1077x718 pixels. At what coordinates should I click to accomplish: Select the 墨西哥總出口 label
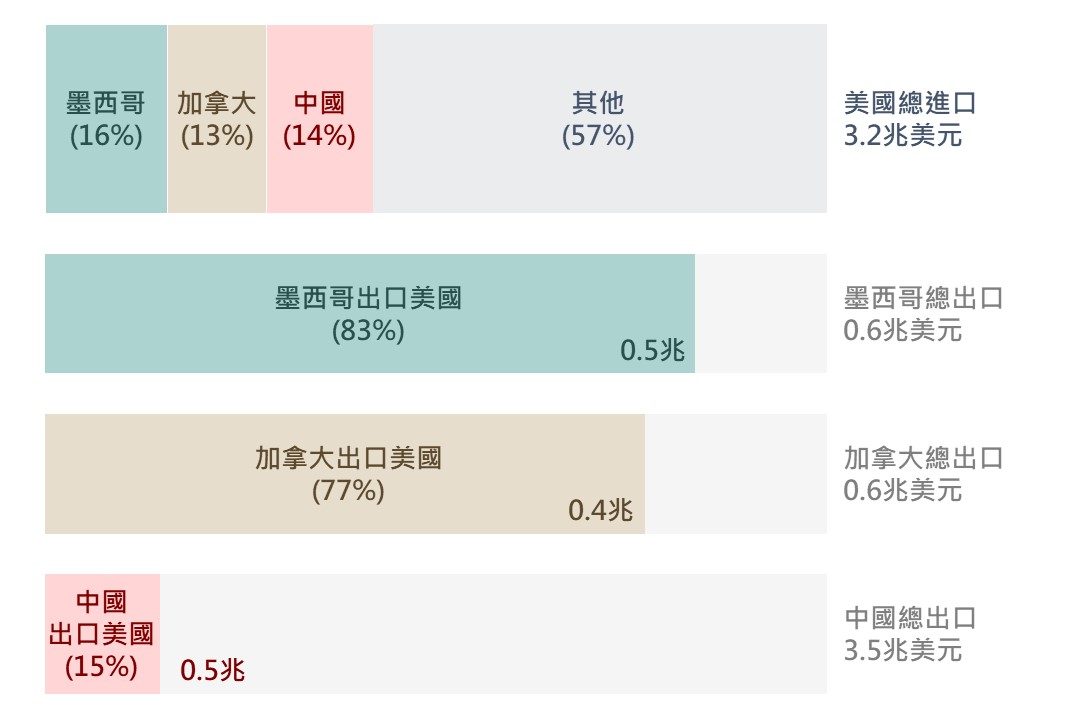pyautogui.click(x=923, y=298)
